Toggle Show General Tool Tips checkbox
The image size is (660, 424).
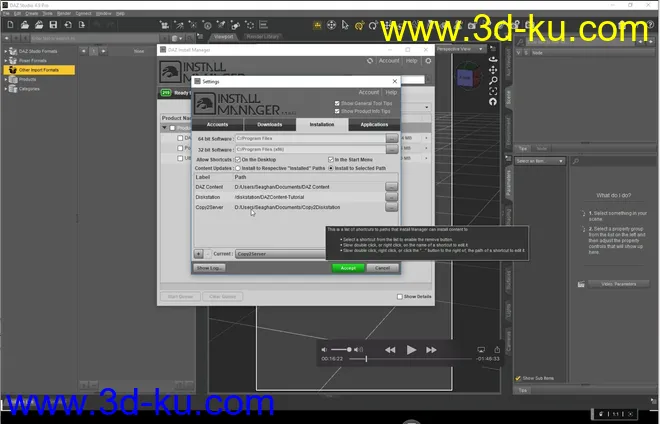coord(337,102)
